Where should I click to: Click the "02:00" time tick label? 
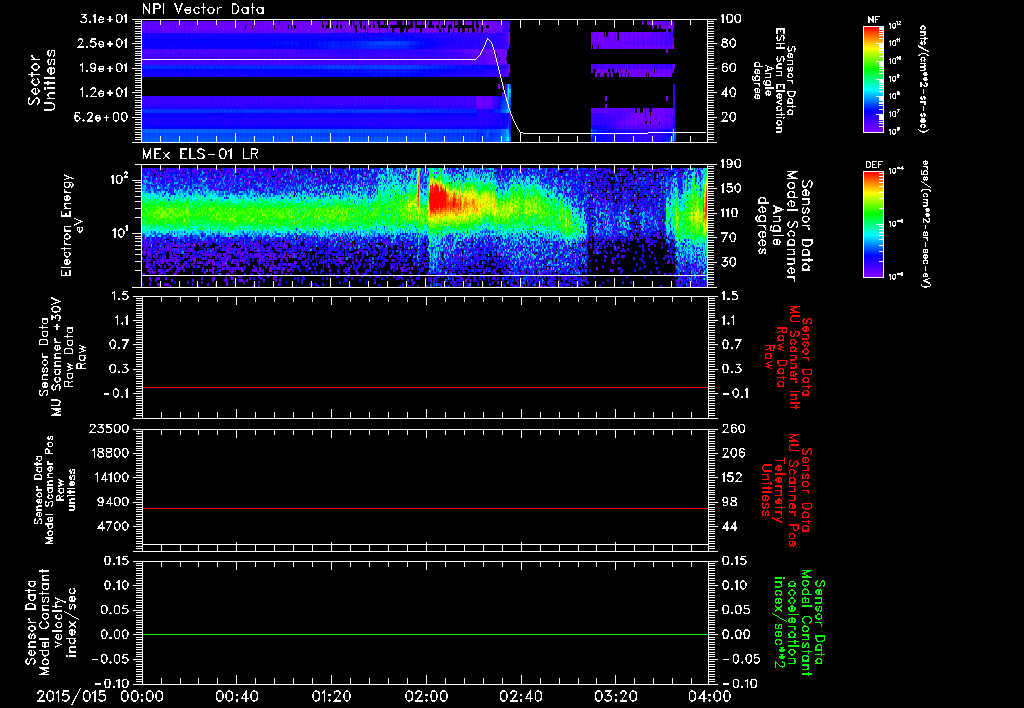tap(426, 696)
